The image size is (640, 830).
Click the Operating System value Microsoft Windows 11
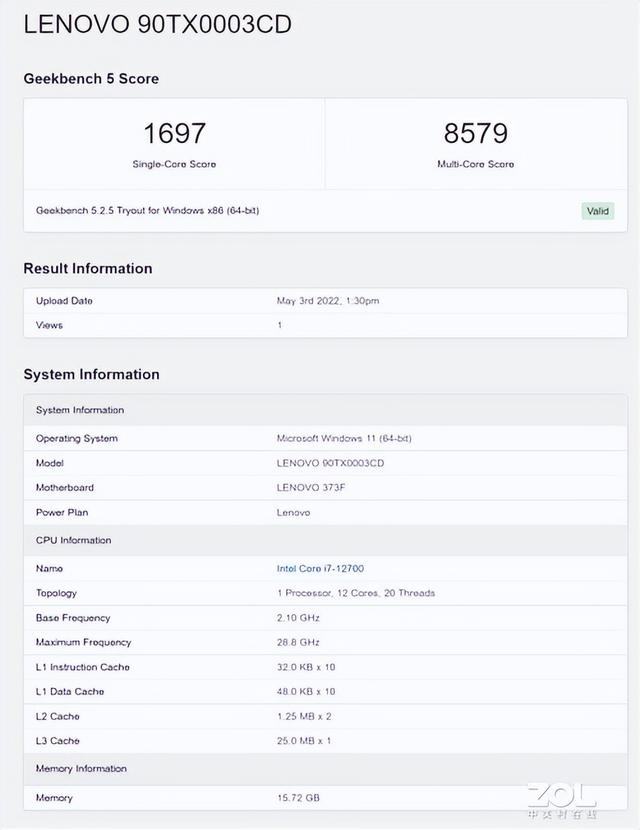[x=344, y=439]
